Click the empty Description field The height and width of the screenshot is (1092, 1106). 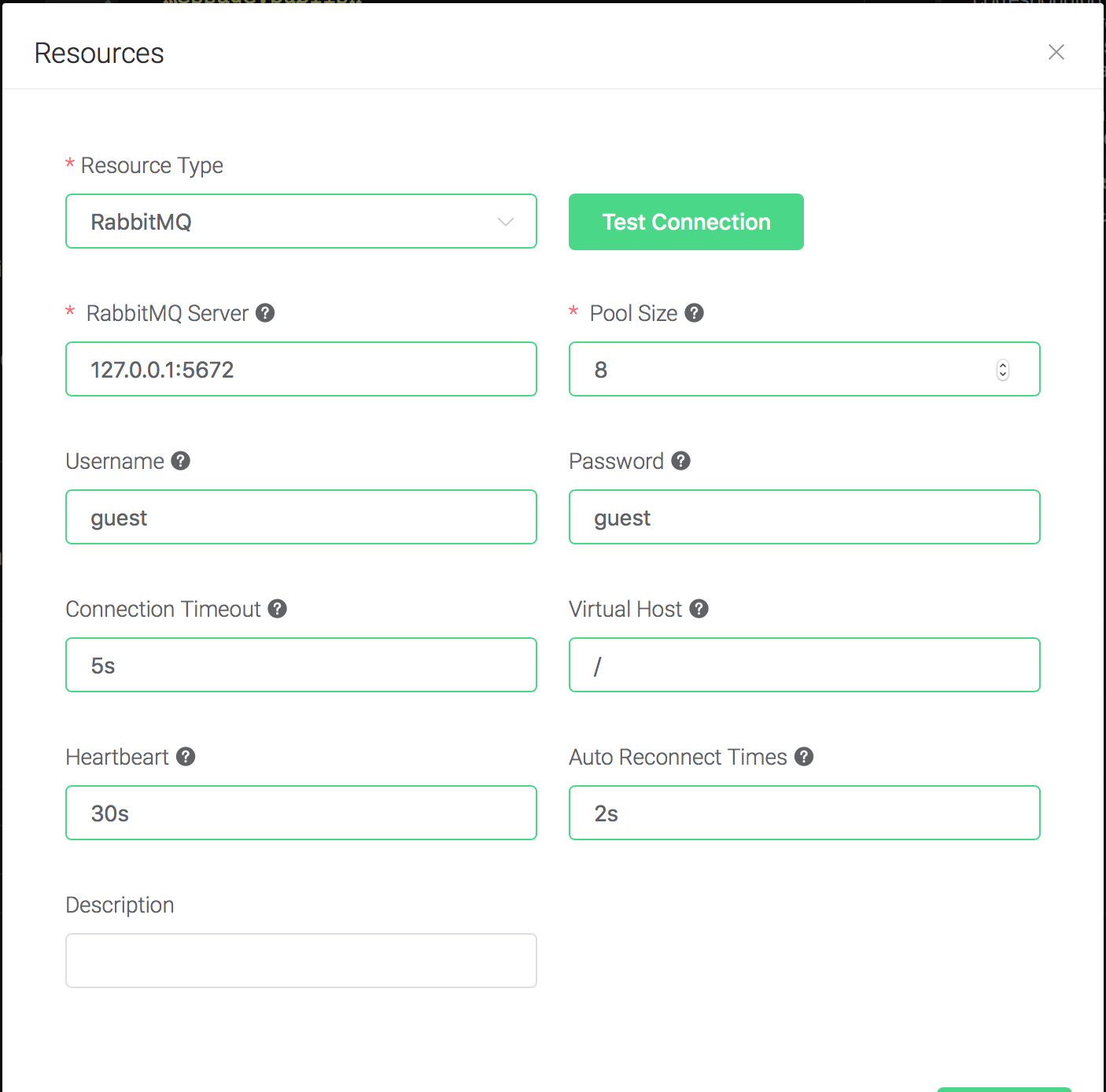pos(301,961)
